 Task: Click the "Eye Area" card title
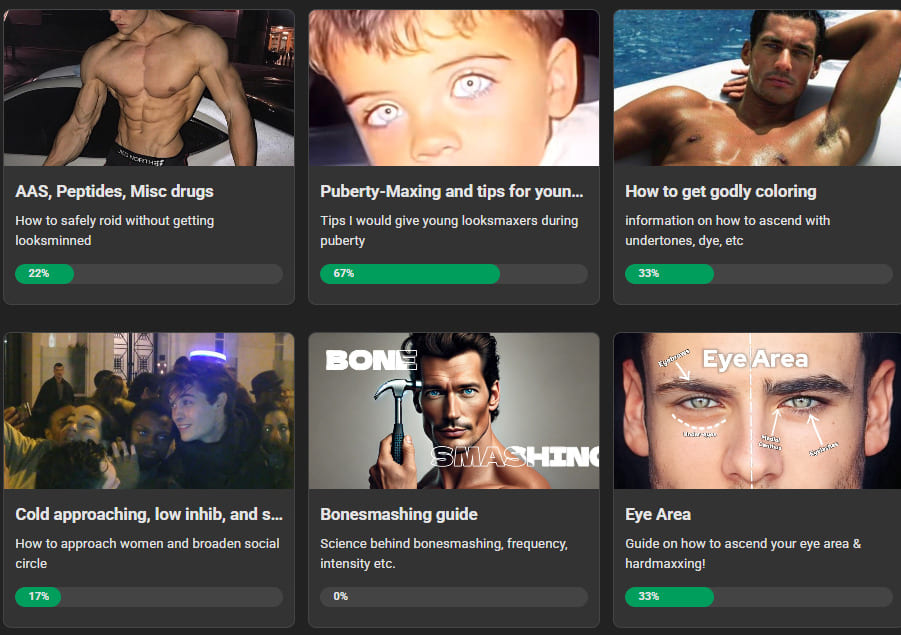click(x=658, y=514)
